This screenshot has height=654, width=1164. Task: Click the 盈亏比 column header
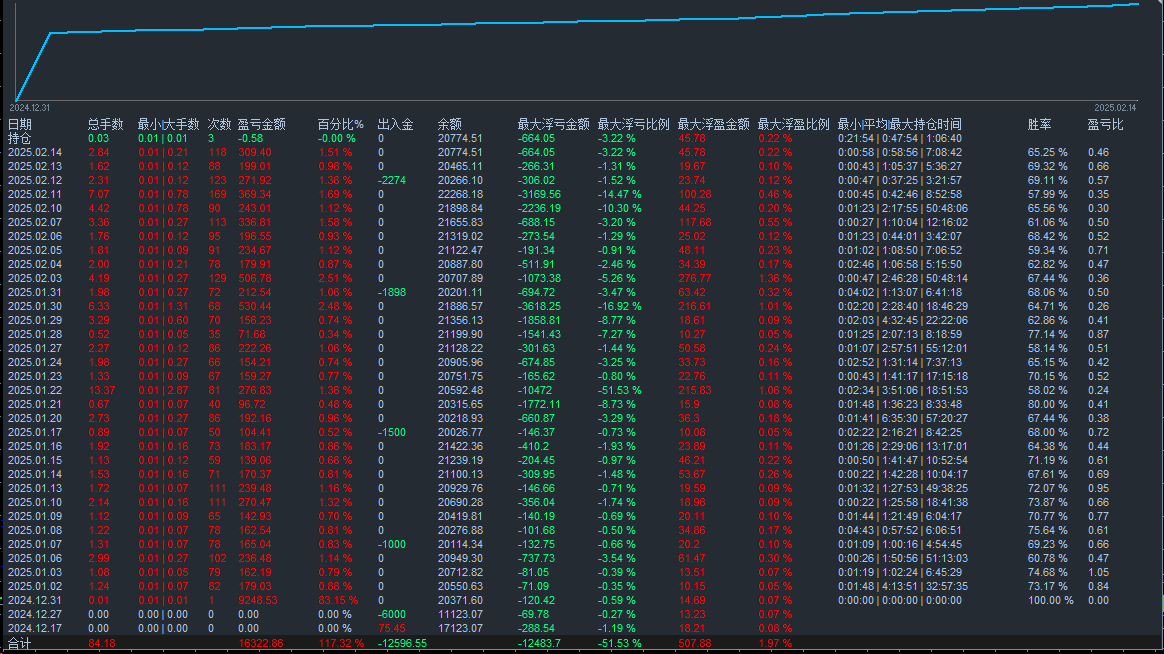point(1105,124)
